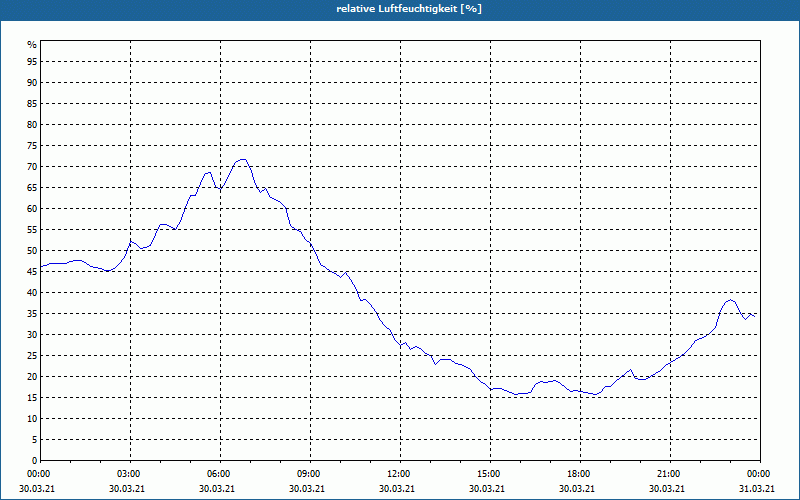Click the 95 y-axis label
This screenshot has height=500, width=800.
click(x=32, y=62)
